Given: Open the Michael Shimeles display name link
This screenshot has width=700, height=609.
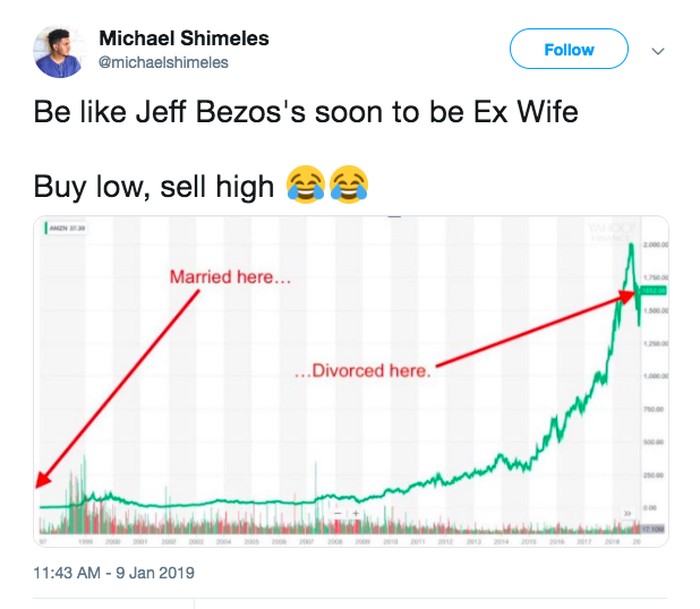Looking at the screenshot, I should [x=184, y=39].
